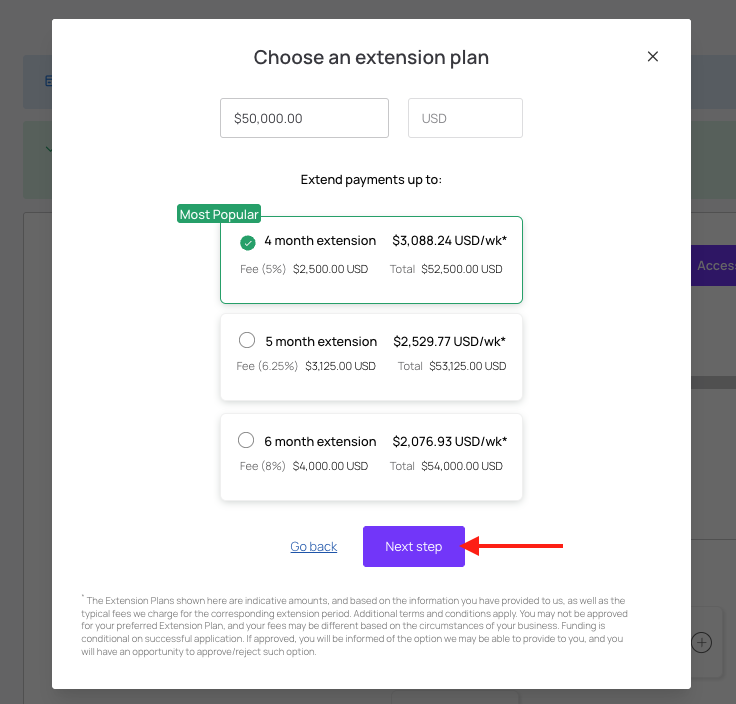
Task: Click the purple Access button behind dialog
Action: (x=713, y=266)
